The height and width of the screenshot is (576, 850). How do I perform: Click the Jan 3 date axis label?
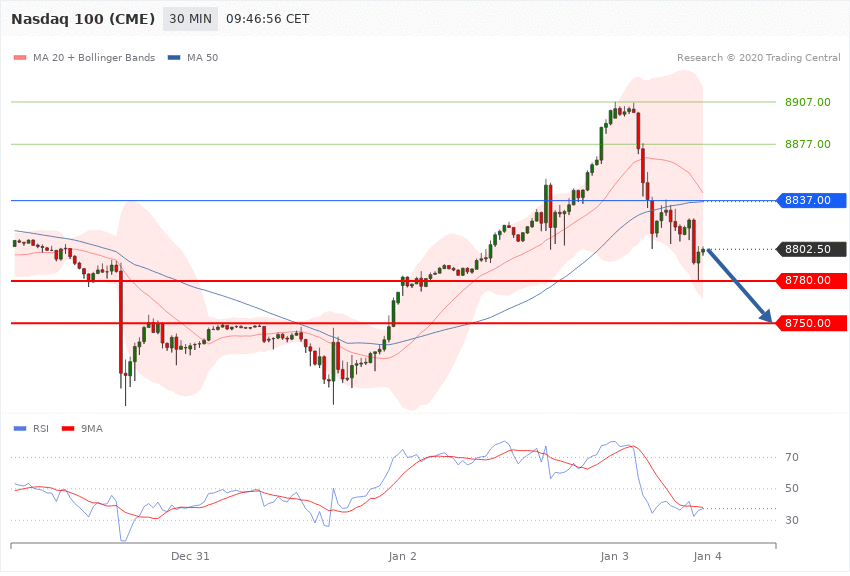point(615,556)
